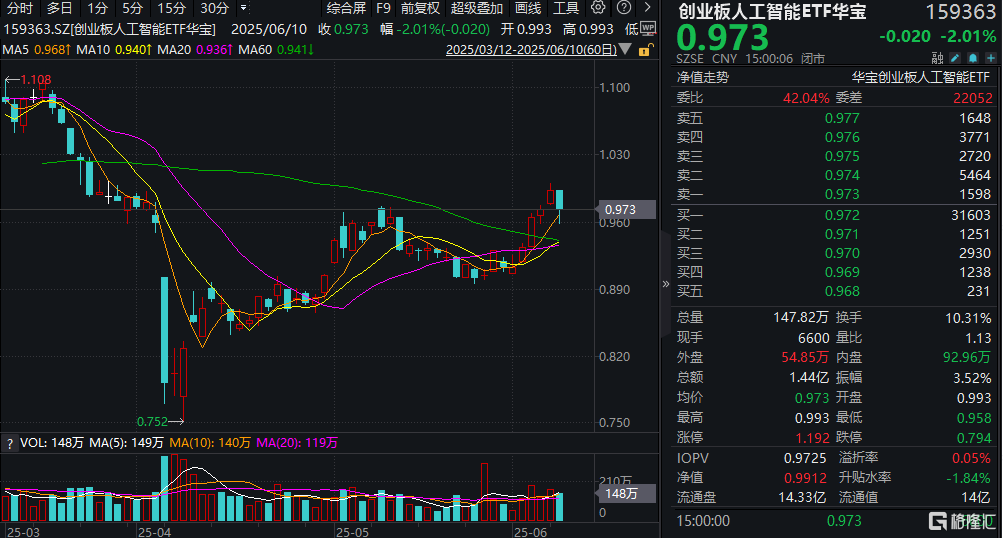Image resolution: width=1003 pixels, height=538 pixels.
Task: Click the 溢折率 0.05% value
Action: [971, 458]
